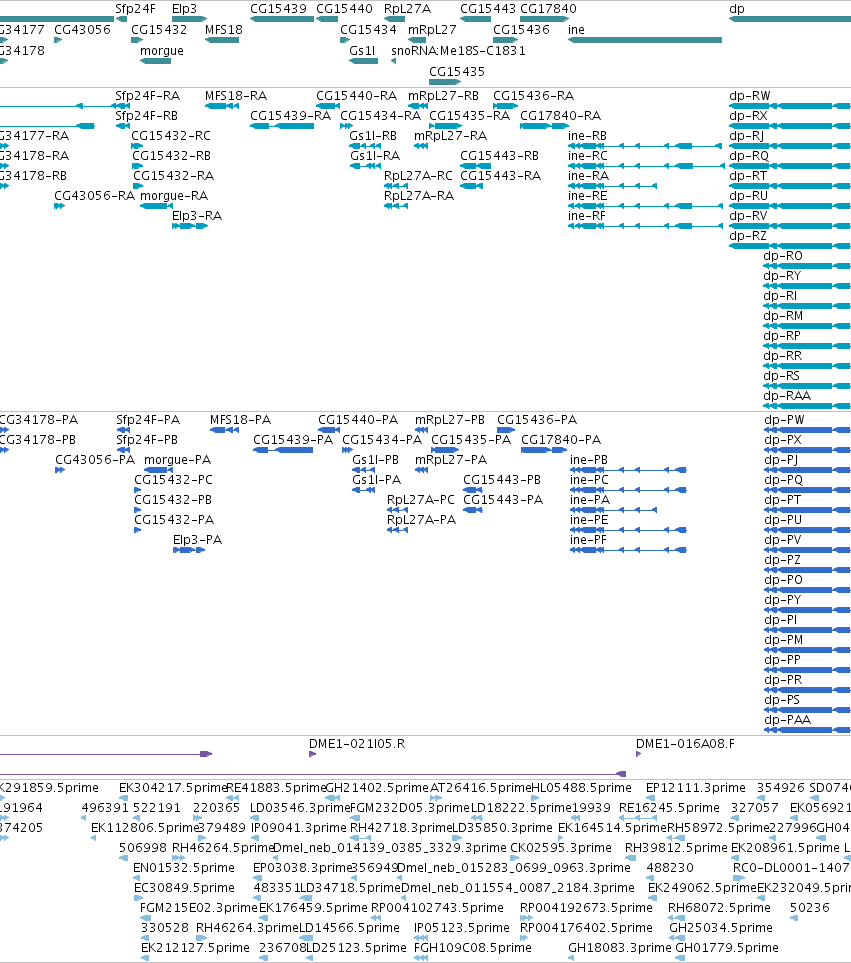This screenshot has width=851, height=963.
Task: Click transcript ine-RF label
Action: pos(586,216)
